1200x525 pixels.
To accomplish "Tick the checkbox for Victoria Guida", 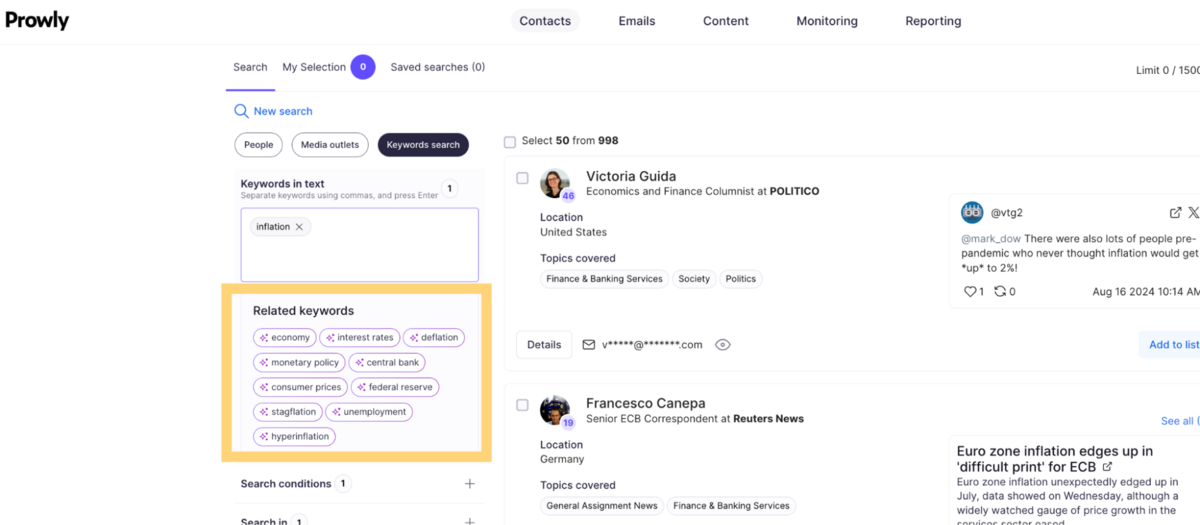I will (522, 178).
